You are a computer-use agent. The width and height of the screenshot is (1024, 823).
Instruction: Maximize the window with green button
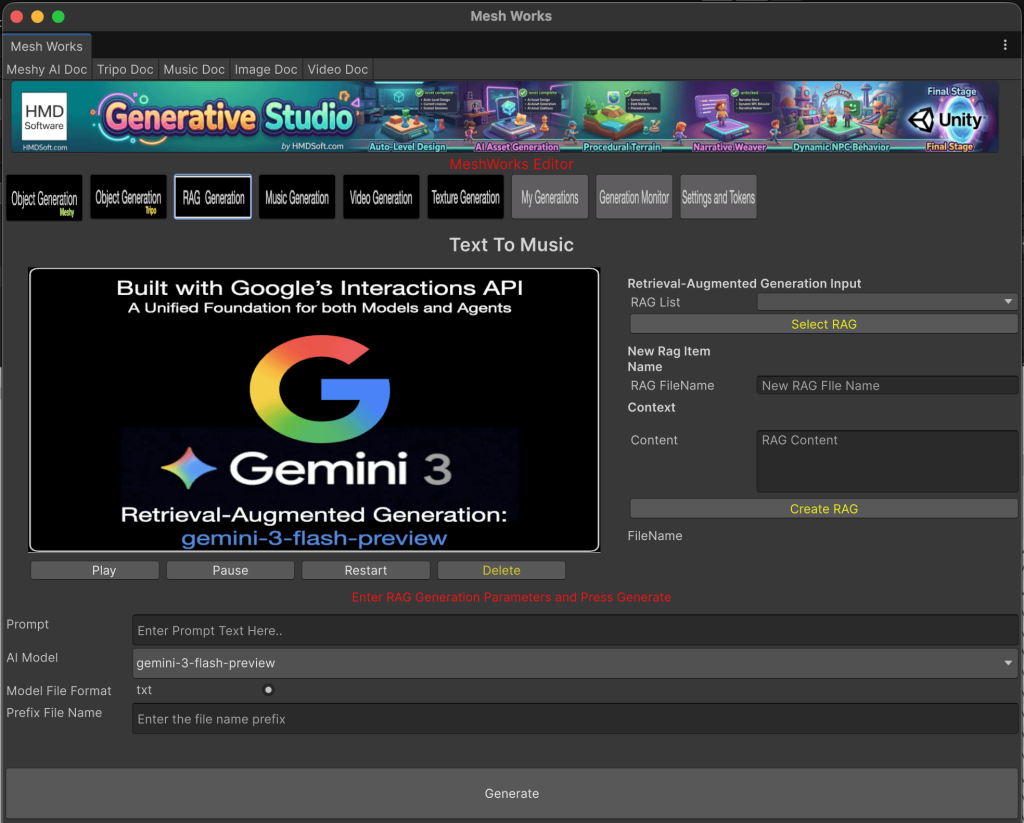click(x=58, y=16)
